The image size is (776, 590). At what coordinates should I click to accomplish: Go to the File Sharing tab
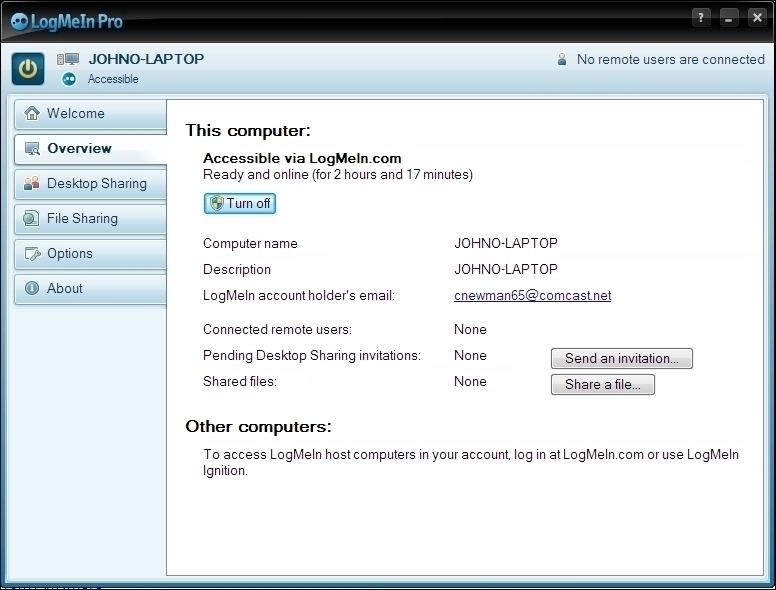click(91, 219)
